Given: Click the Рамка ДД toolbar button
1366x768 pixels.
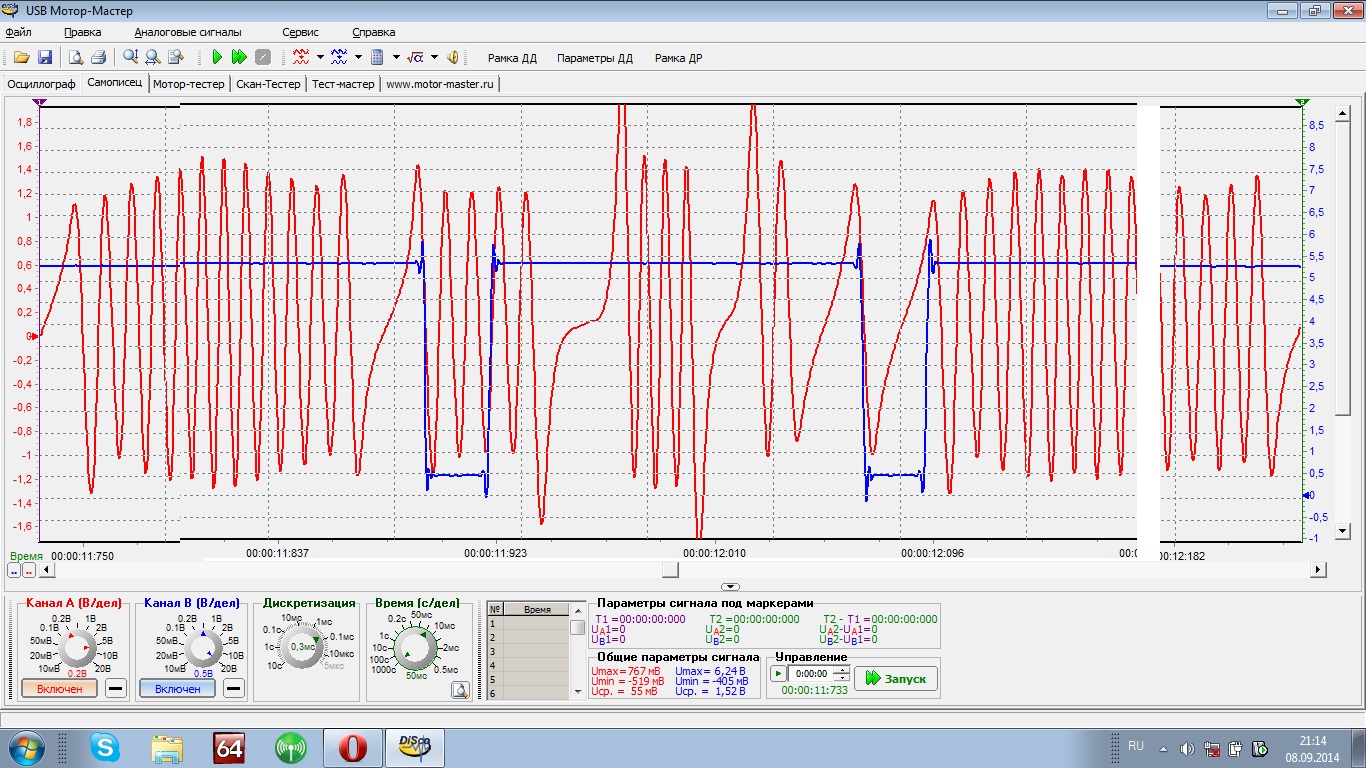Looking at the screenshot, I should click(512, 58).
